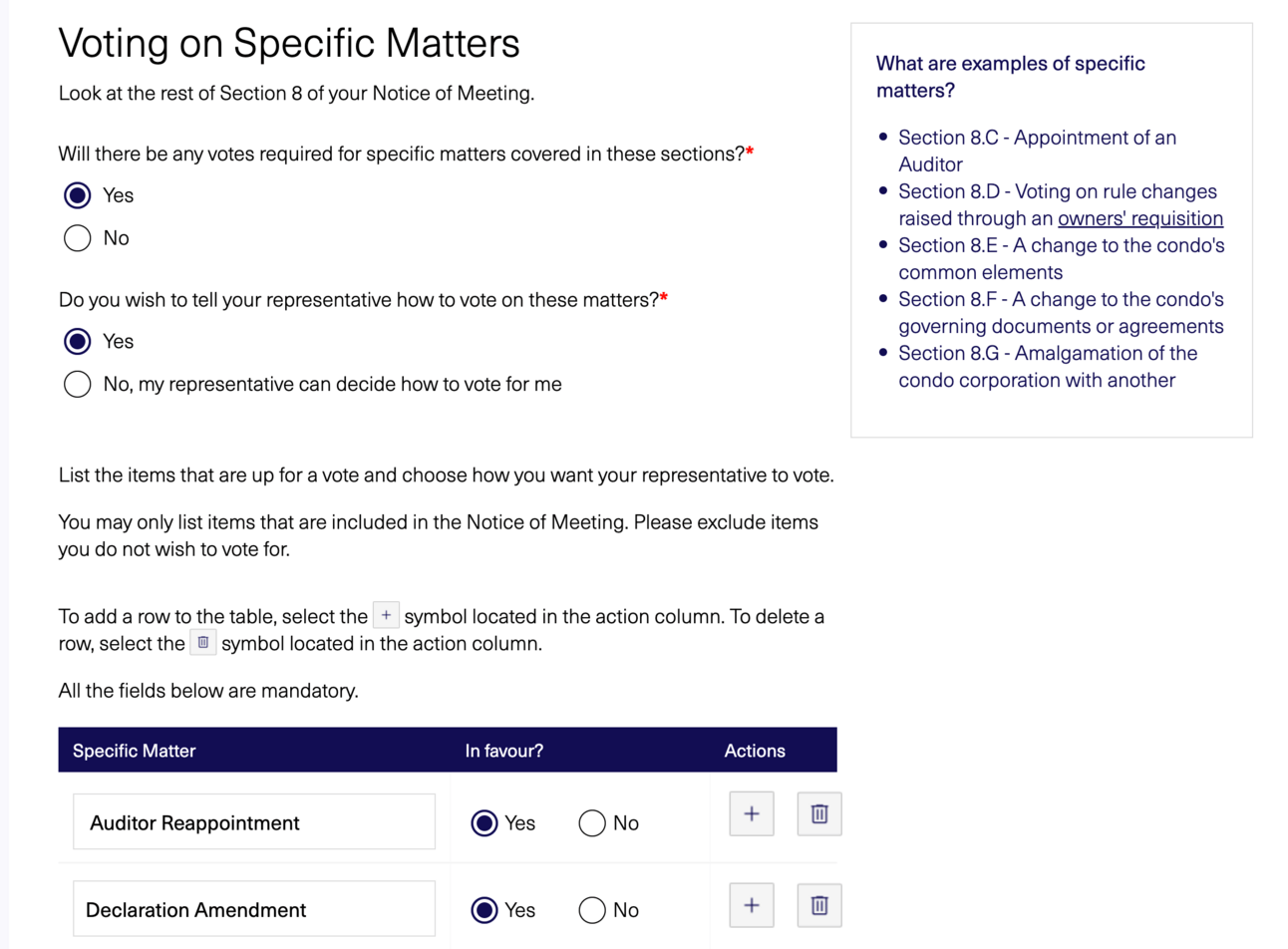
Task: Click the Actions column header
Action: click(x=755, y=751)
